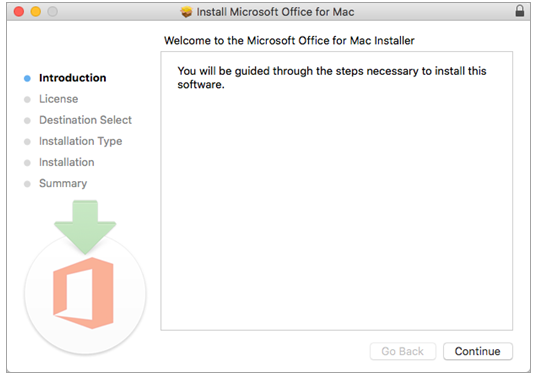Screen dimensions: 539x379
Task: Click the lock icon in title bar
Action: (519, 11)
